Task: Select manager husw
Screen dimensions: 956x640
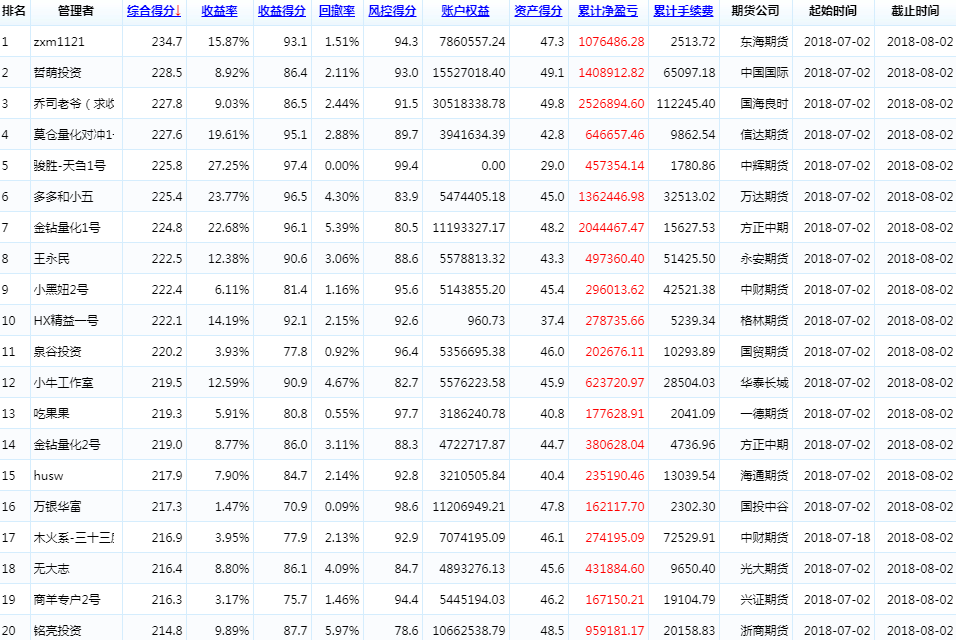Action: pyautogui.click(x=48, y=476)
